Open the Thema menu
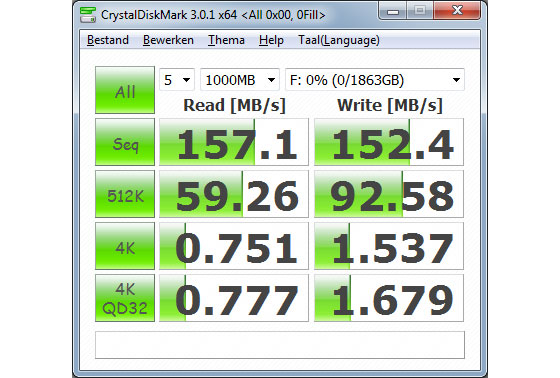The height and width of the screenshot is (378, 560). (226, 40)
